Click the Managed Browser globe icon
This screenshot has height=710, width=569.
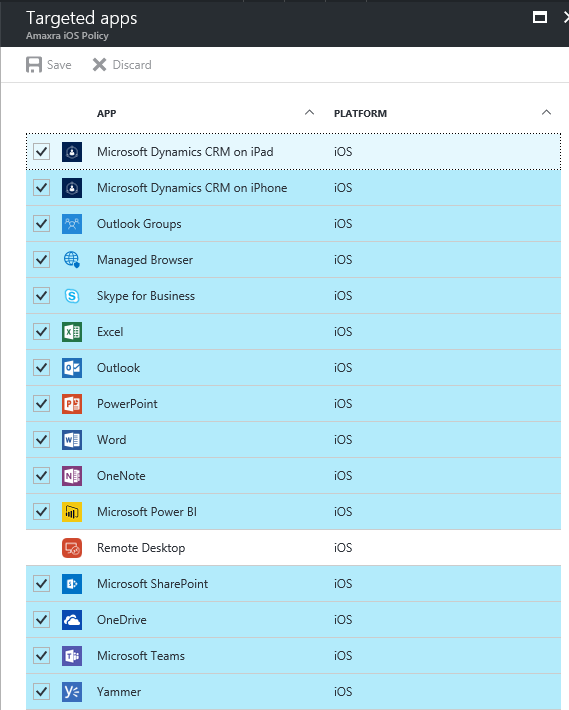(x=72, y=260)
